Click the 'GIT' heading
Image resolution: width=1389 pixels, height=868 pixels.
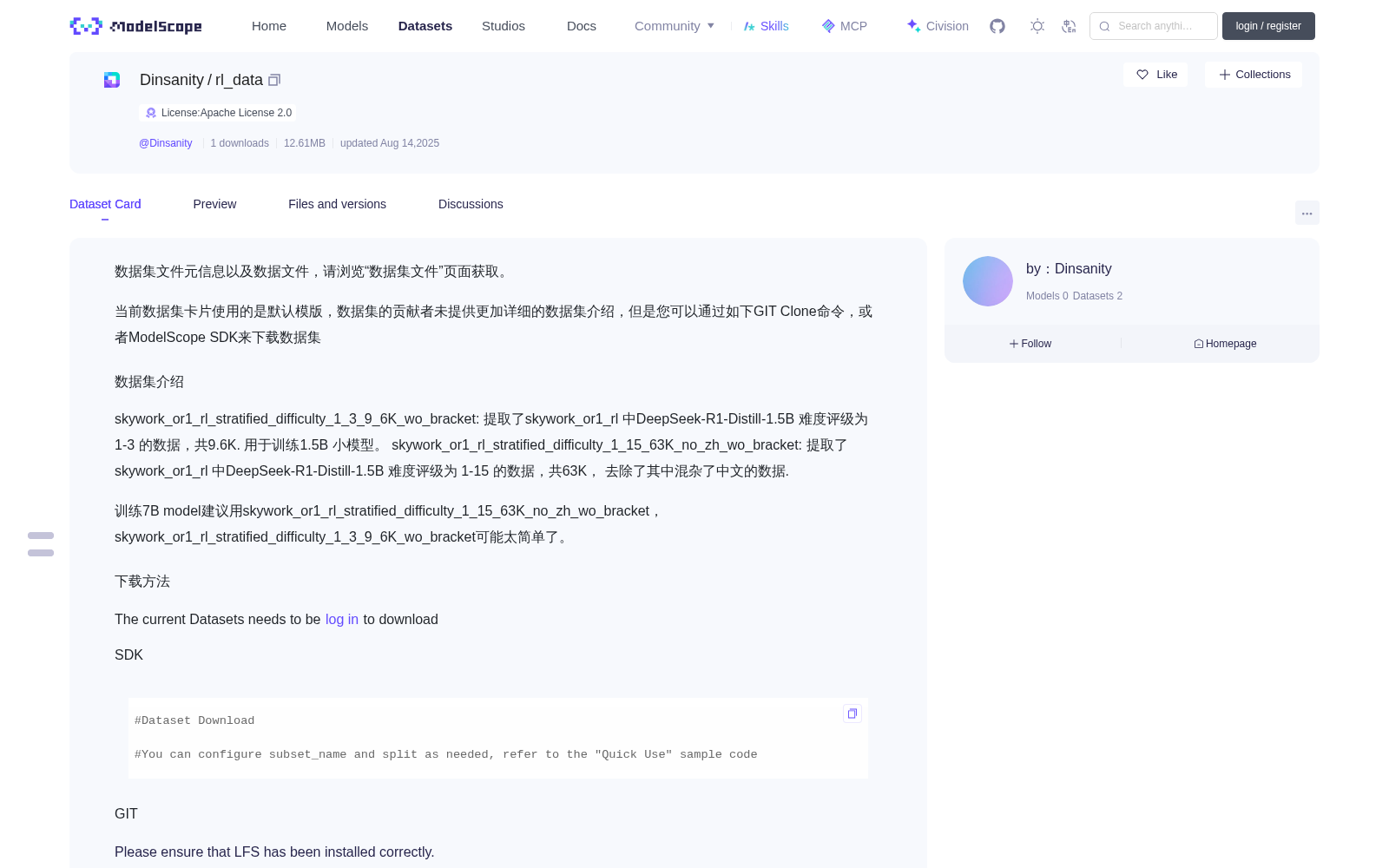[126, 813]
